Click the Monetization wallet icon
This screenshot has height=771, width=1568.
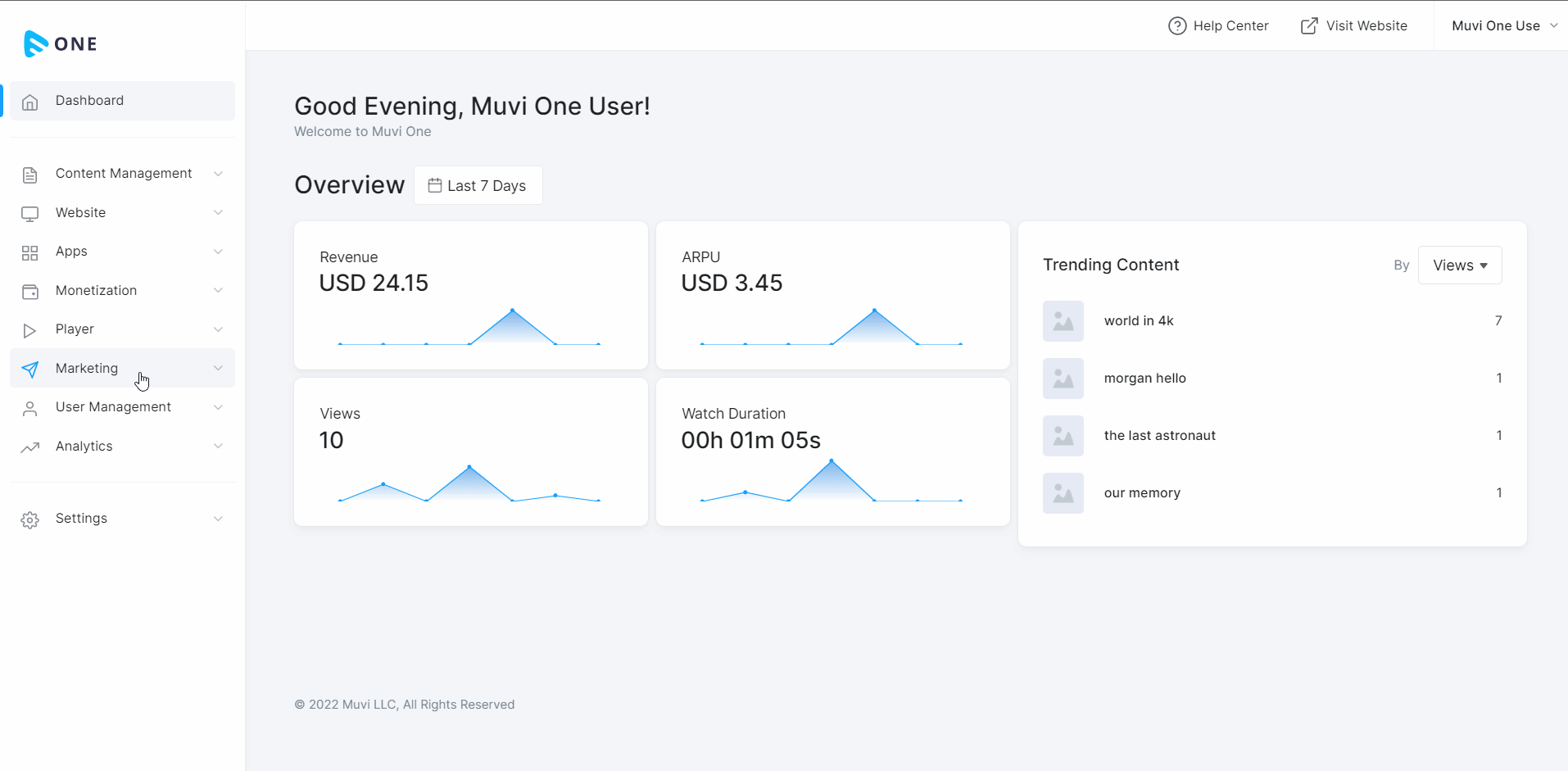[x=30, y=292]
